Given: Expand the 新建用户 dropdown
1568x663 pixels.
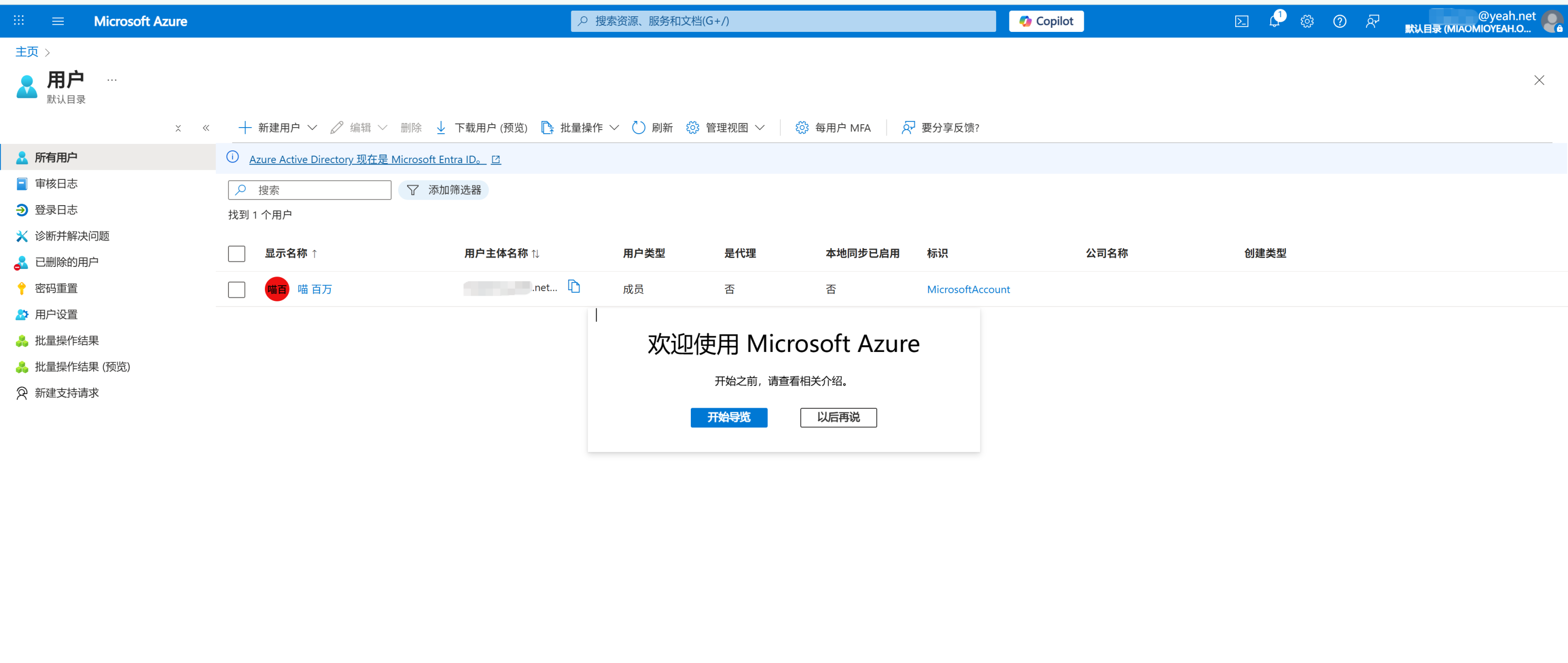Looking at the screenshot, I should 313,128.
